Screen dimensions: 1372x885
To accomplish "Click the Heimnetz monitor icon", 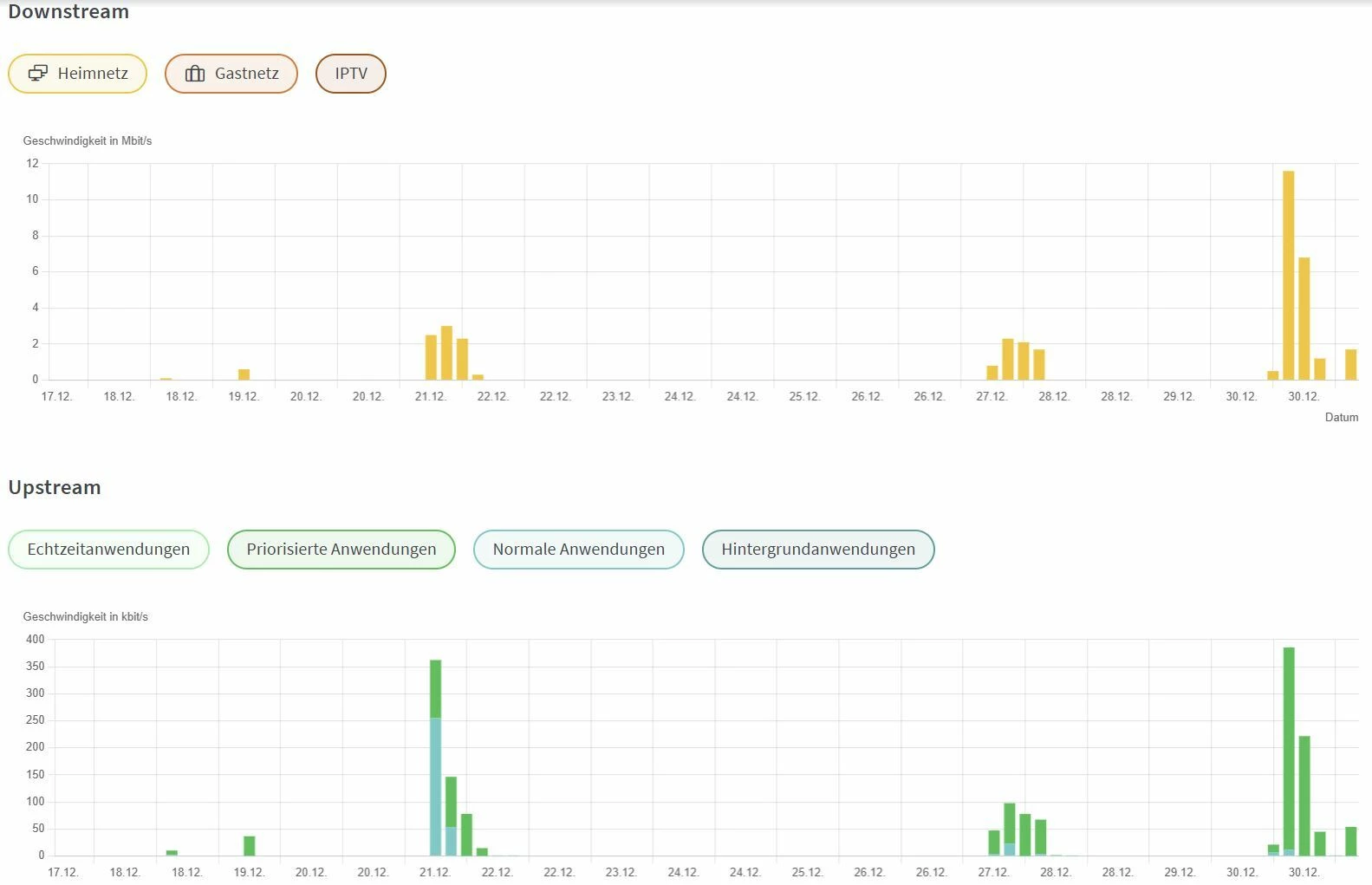I will click(x=38, y=74).
